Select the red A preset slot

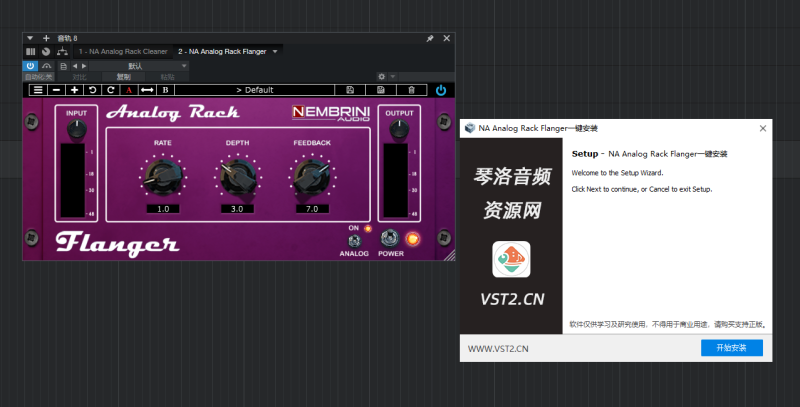pyautogui.click(x=129, y=90)
